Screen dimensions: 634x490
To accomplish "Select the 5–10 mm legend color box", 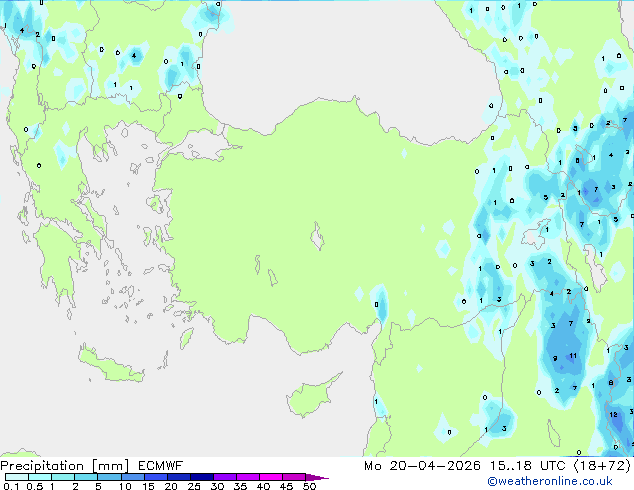I will pos(109,477).
